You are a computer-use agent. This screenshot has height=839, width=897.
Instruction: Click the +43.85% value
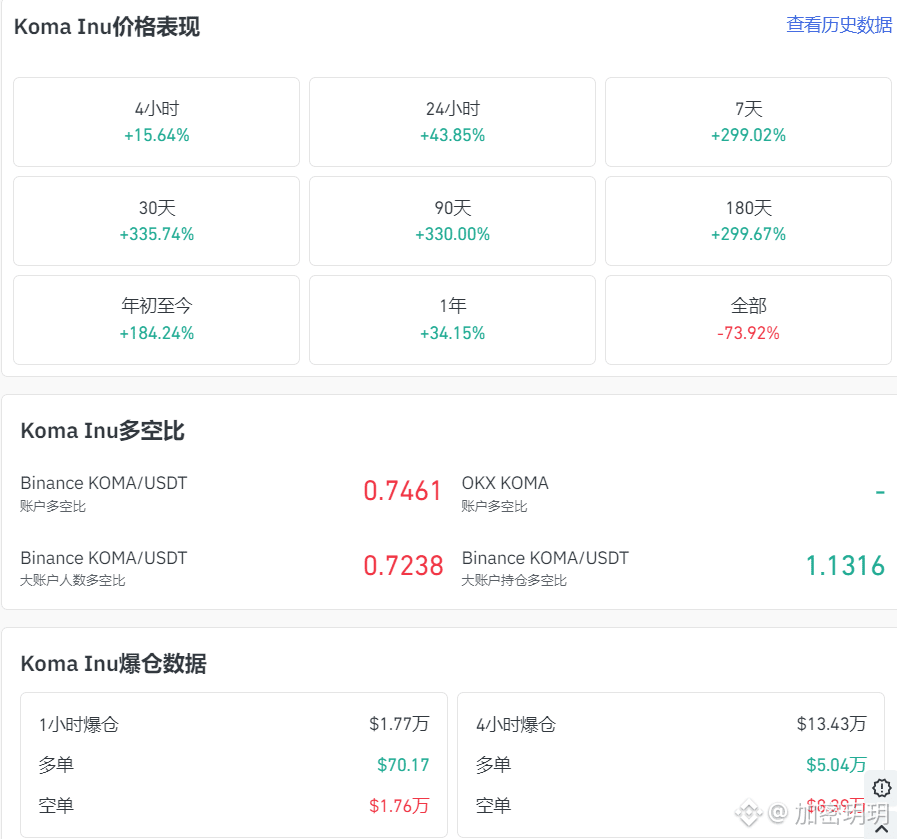(453, 136)
